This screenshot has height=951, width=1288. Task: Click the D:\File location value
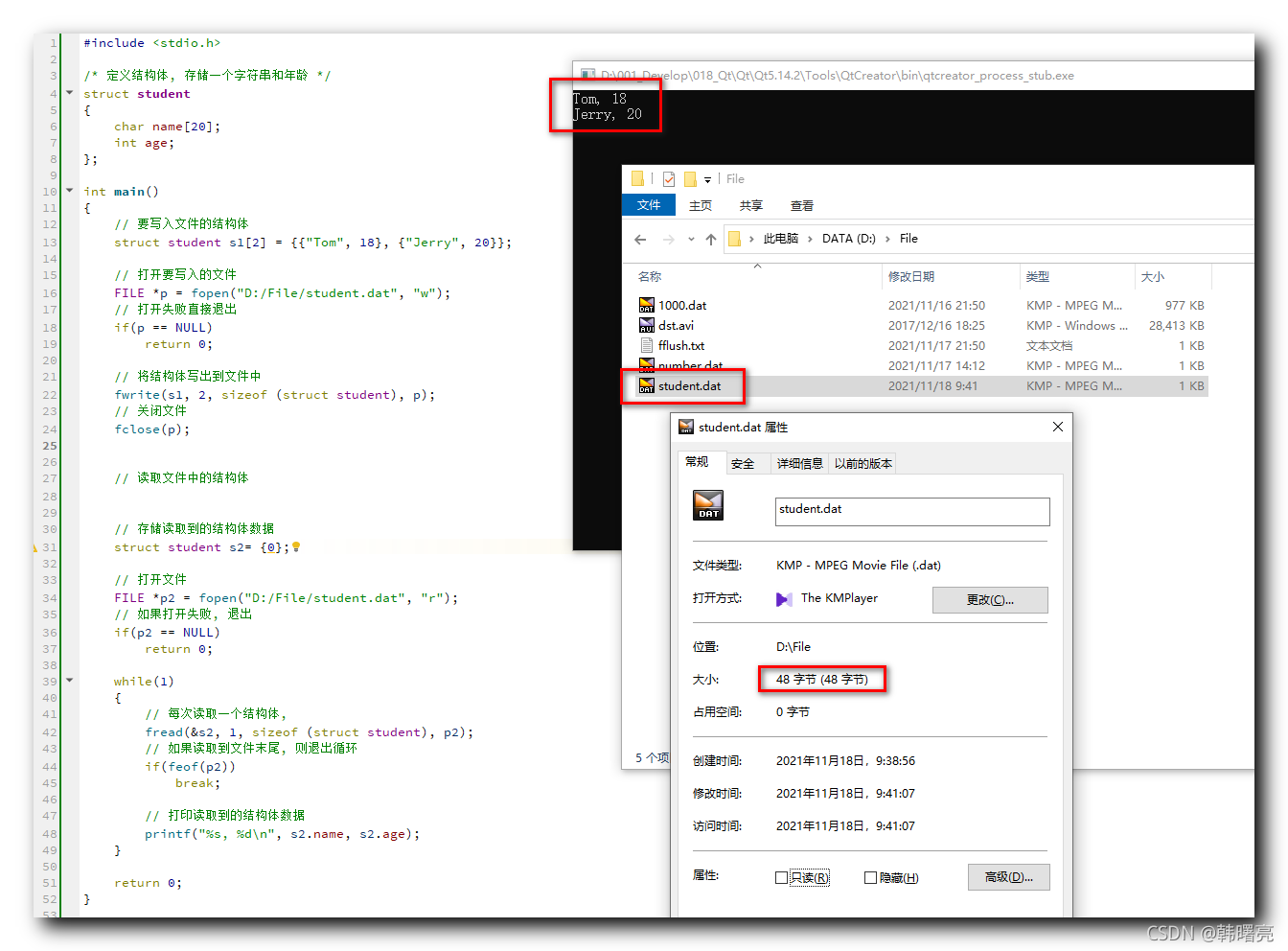[793, 647]
